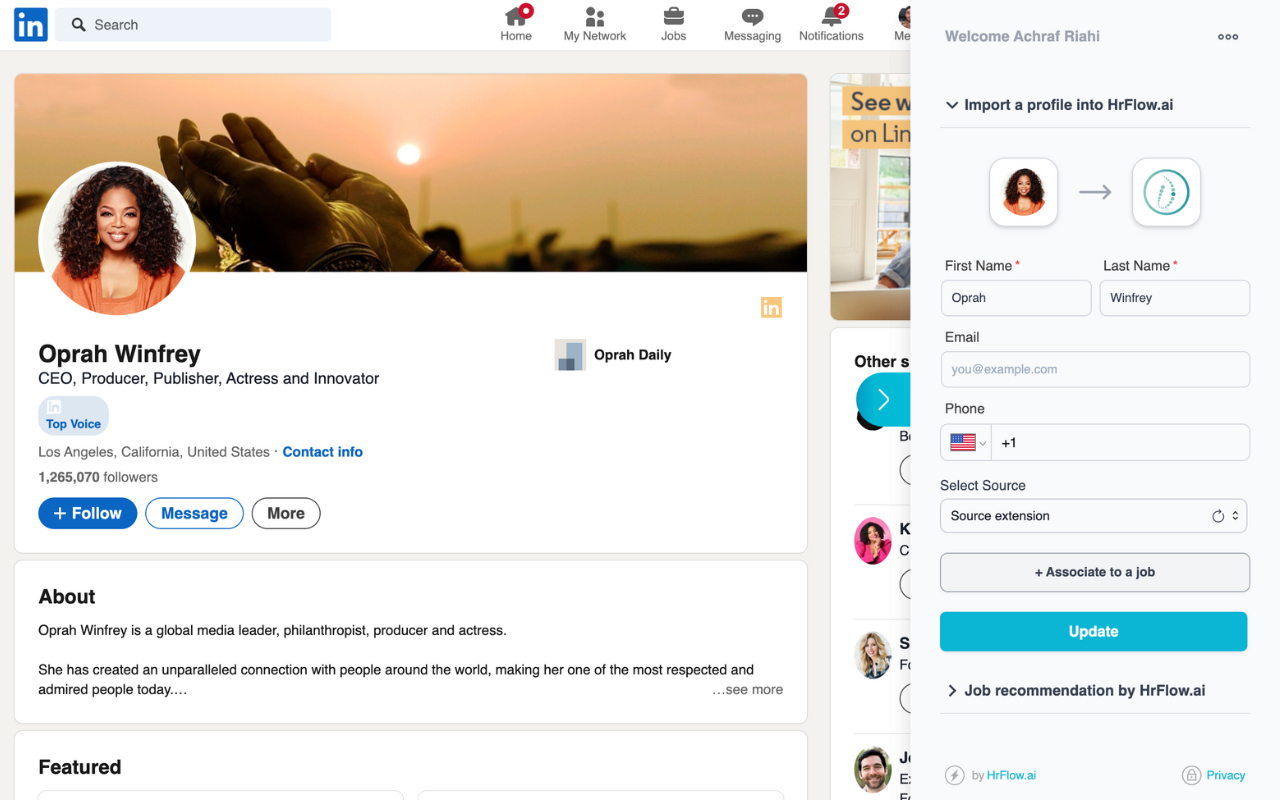Click the bearded man avatar in sidebar
Viewport: 1280px width, 800px height.
(x=873, y=770)
